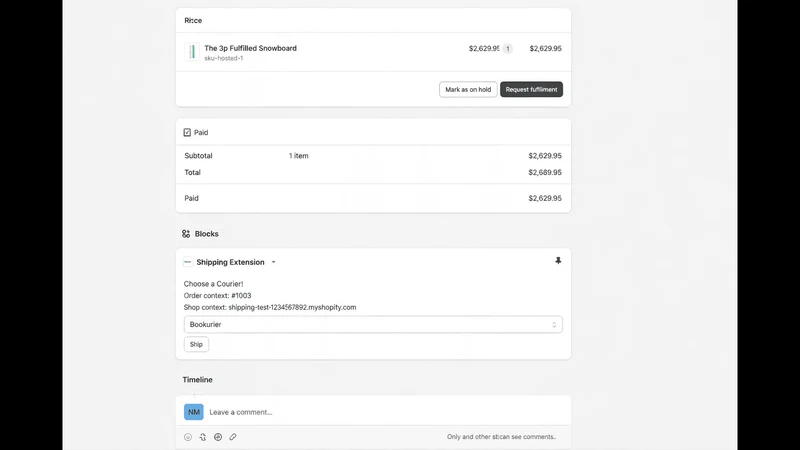Open The 3p Fulfilled Snowboard product link
Viewport: 800px width, 450px height.
click(x=251, y=48)
